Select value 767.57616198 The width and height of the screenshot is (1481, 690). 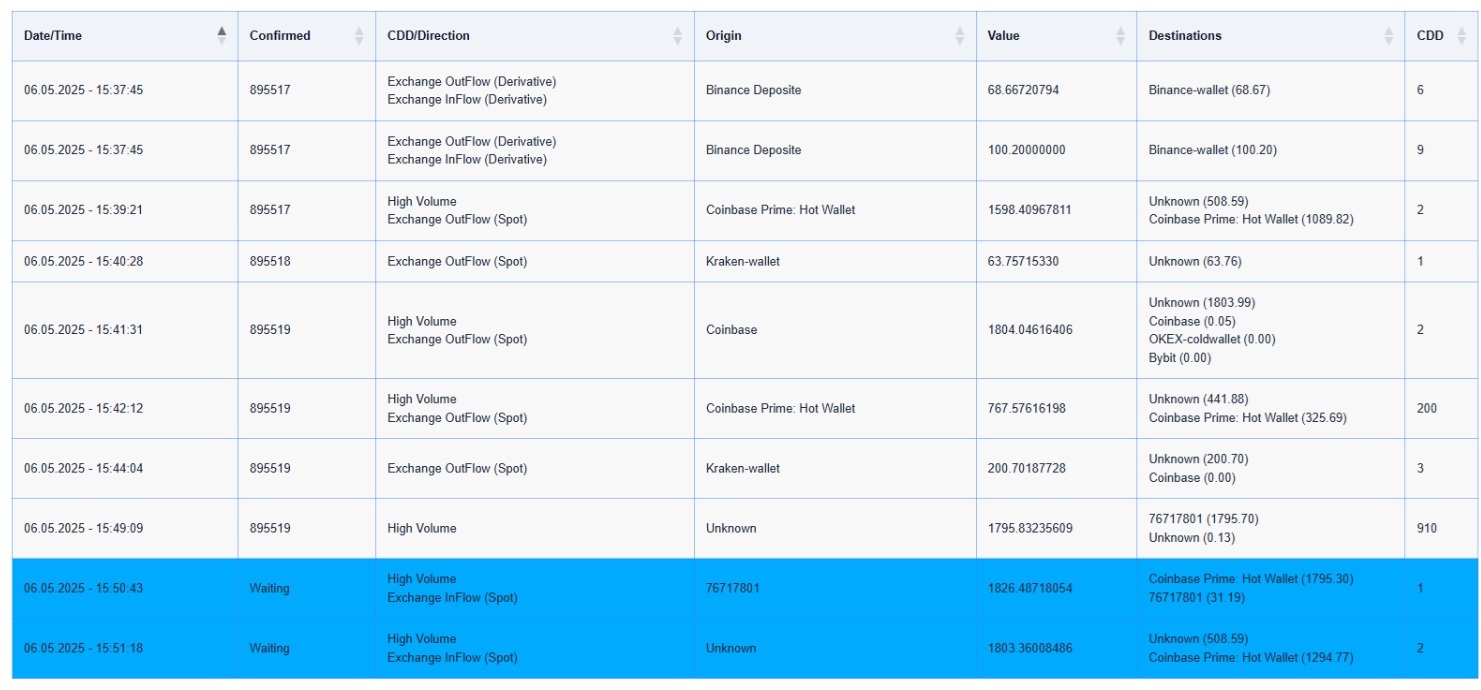1027,408
